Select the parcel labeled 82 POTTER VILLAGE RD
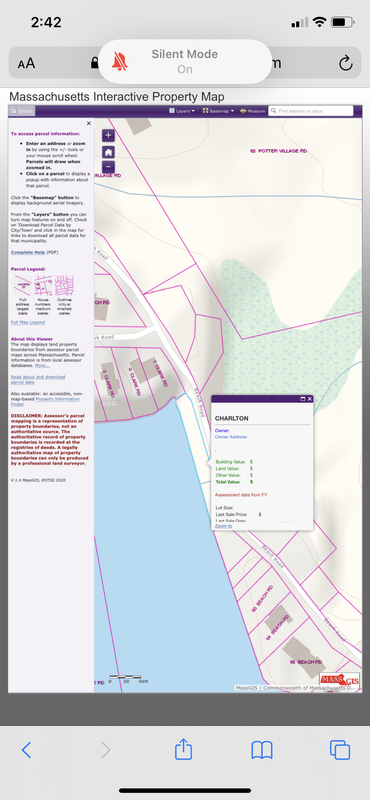The height and width of the screenshot is (800, 370). (x=279, y=151)
